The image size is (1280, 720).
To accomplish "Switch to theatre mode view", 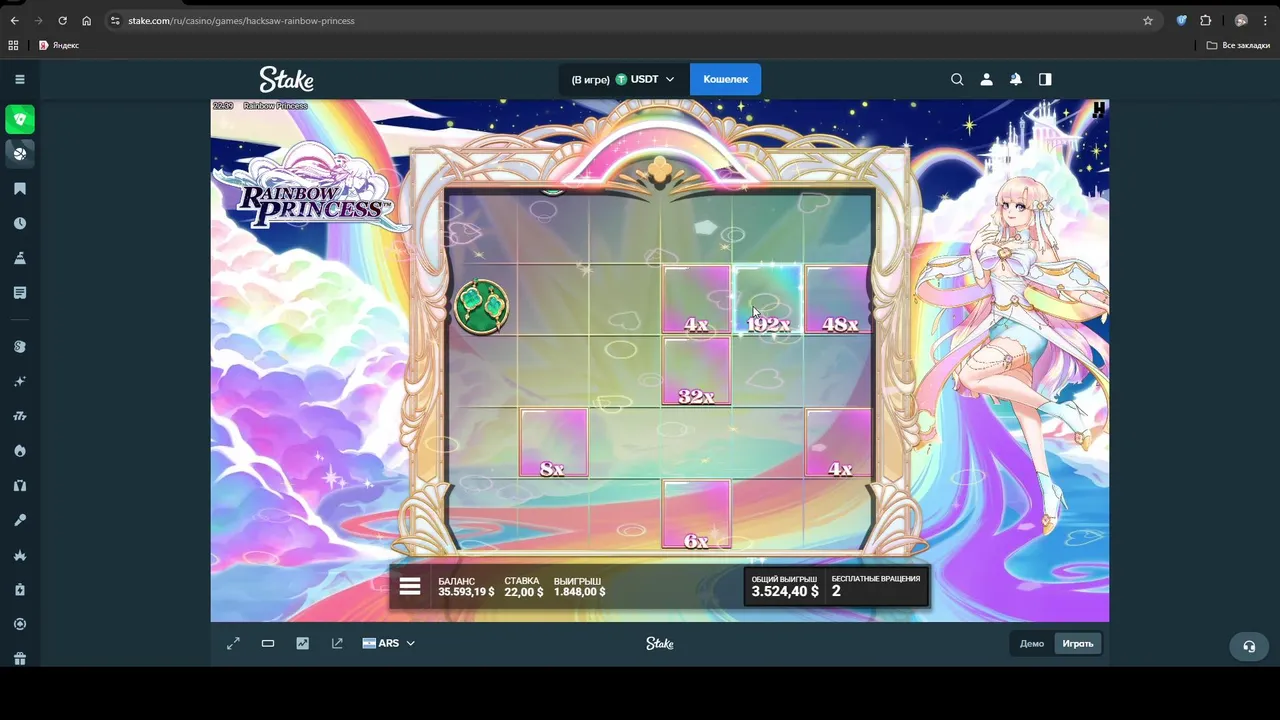I will tap(268, 643).
